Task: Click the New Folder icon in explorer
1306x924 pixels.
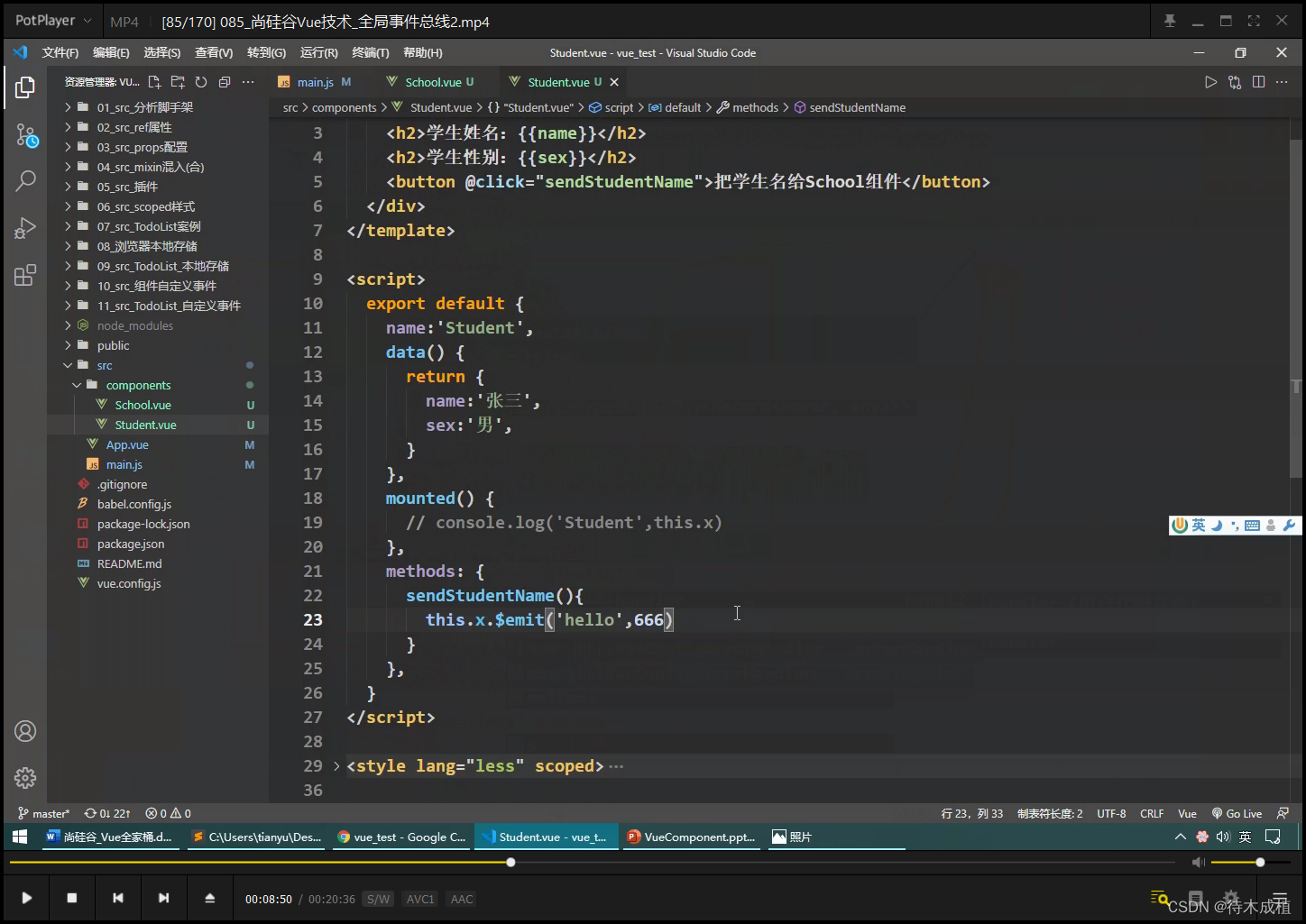Action: pyautogui.click(x=178, y=82)
